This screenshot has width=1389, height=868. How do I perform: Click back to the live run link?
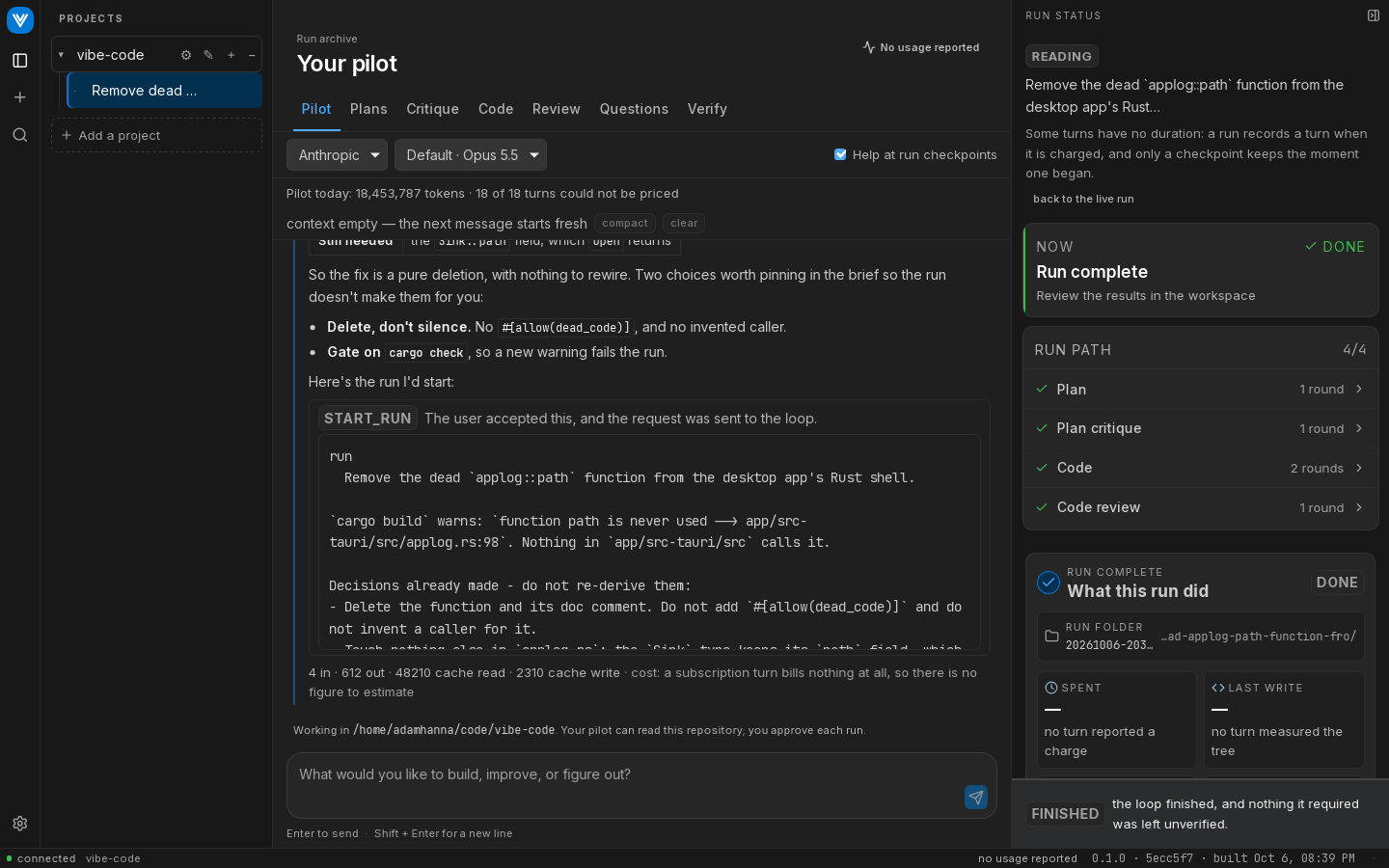[x=1083, y=199]
